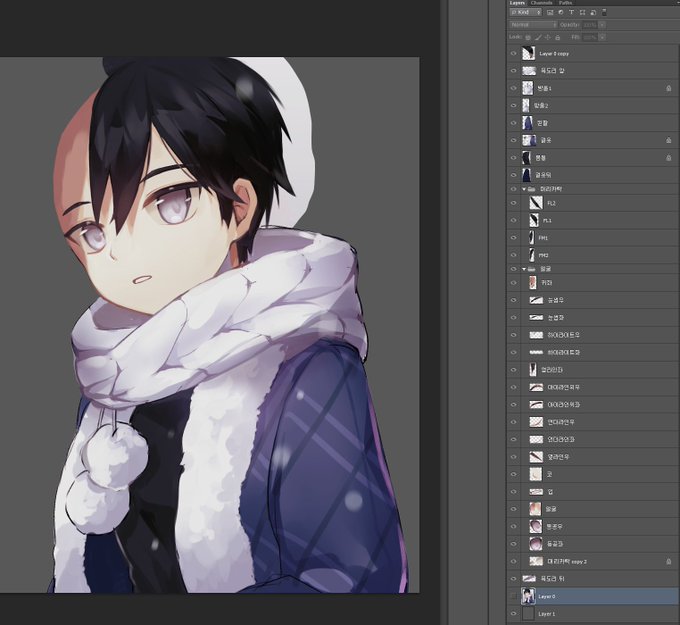Open the Kind filter dropdown
Viewport: 680px width, 625px height.
coord(526,13)
